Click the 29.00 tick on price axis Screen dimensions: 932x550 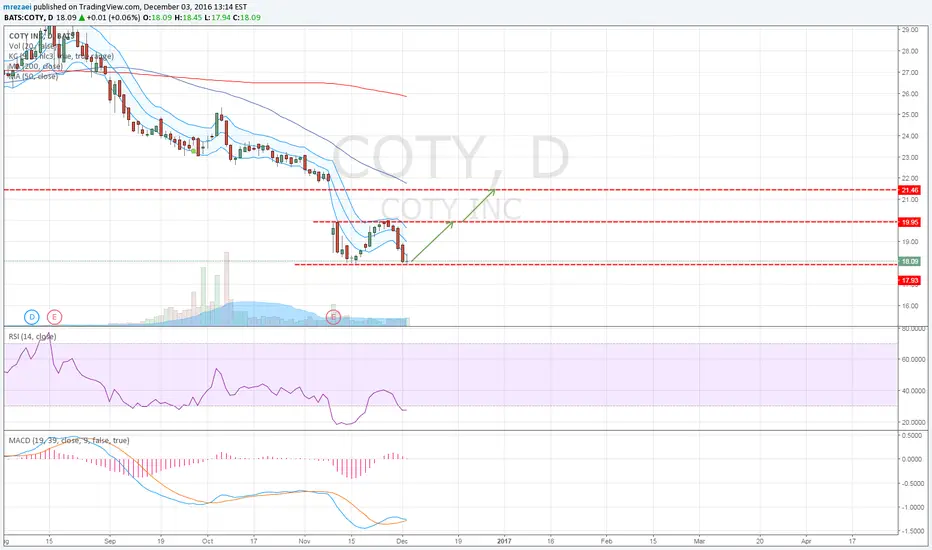click(909, 30)
